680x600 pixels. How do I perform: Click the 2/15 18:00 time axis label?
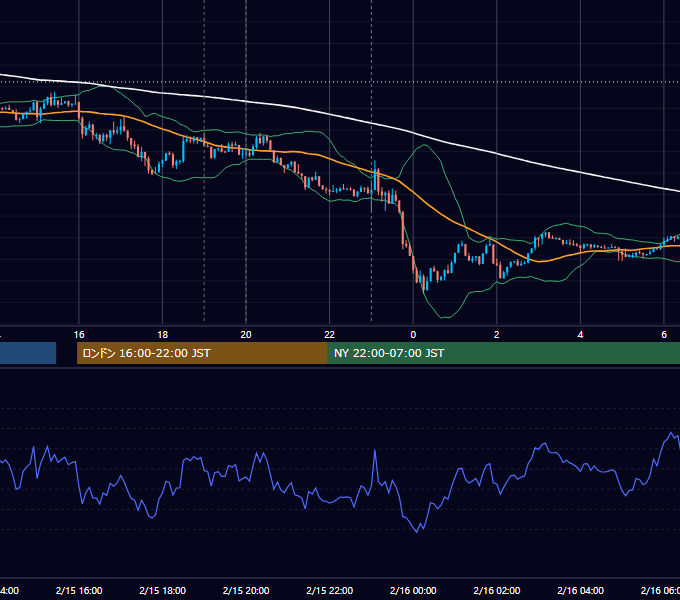click(x=163, y=590)
